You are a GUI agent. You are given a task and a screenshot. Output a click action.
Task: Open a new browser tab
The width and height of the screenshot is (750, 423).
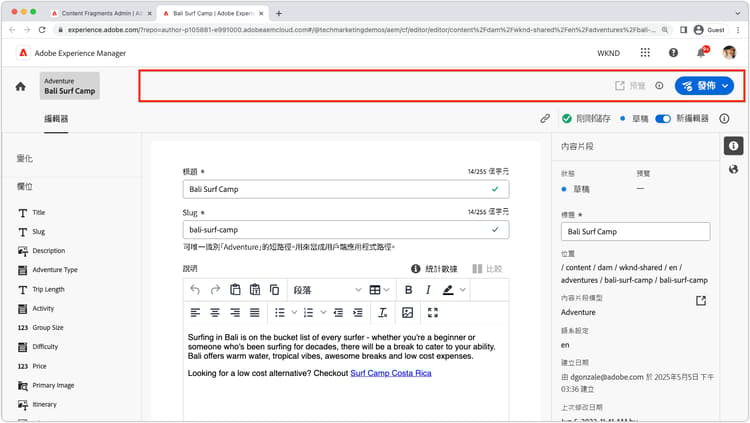coord(279,13)
